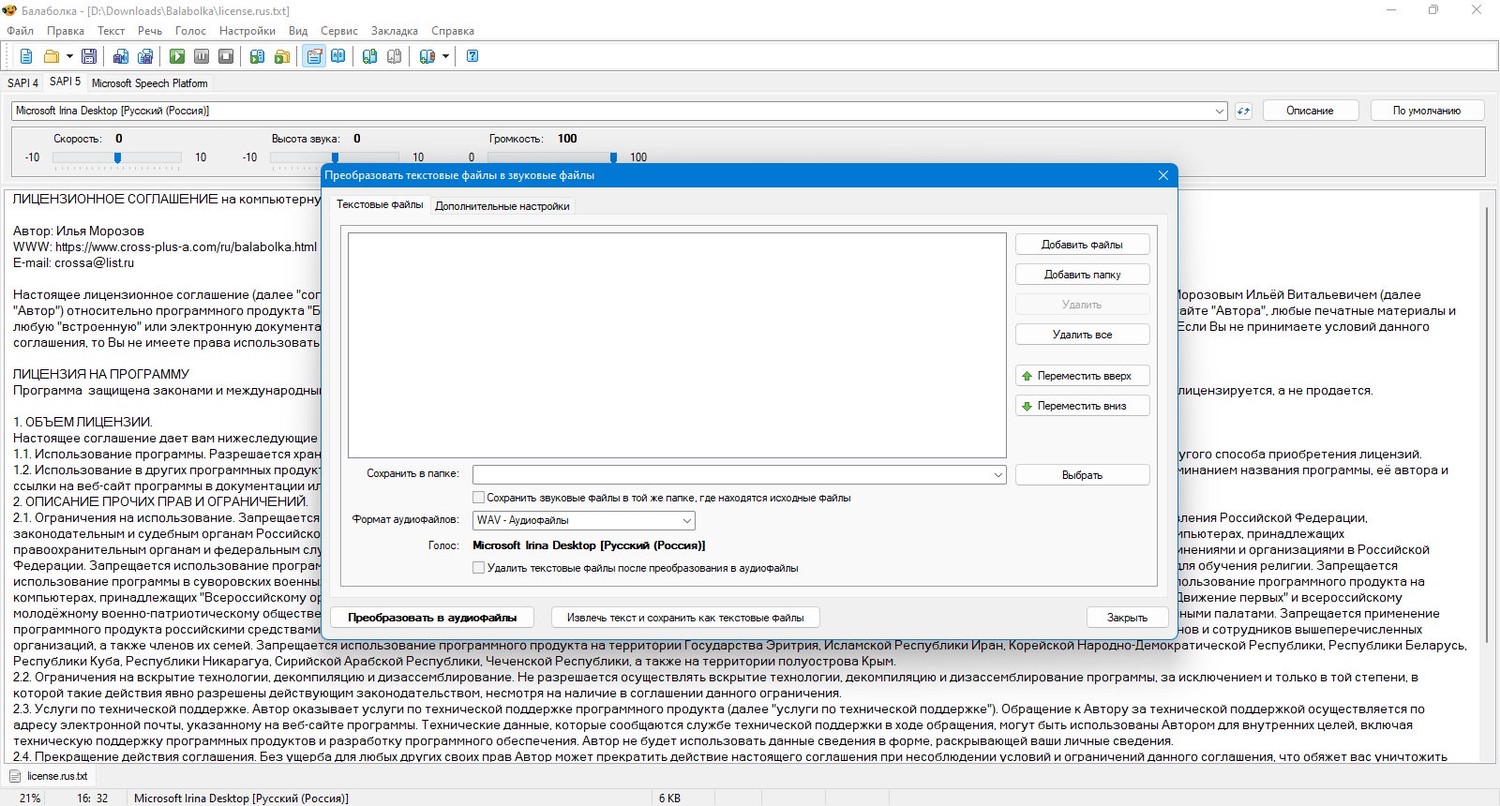The image size is (1500, 806).
Task: Close the convert text files dialog
Action: 1163,175
